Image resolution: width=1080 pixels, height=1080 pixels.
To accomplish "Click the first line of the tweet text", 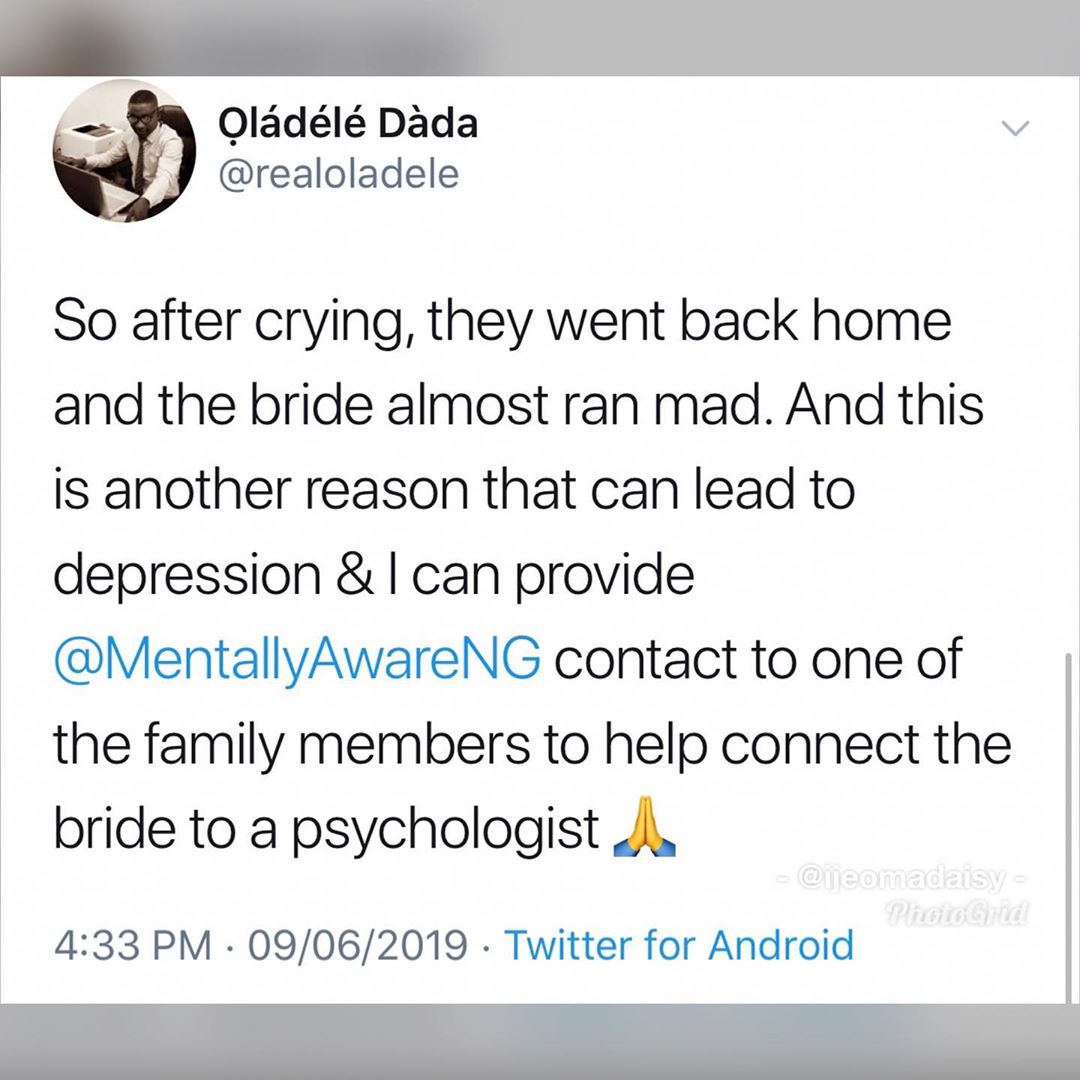I will [x=500, y=318].
